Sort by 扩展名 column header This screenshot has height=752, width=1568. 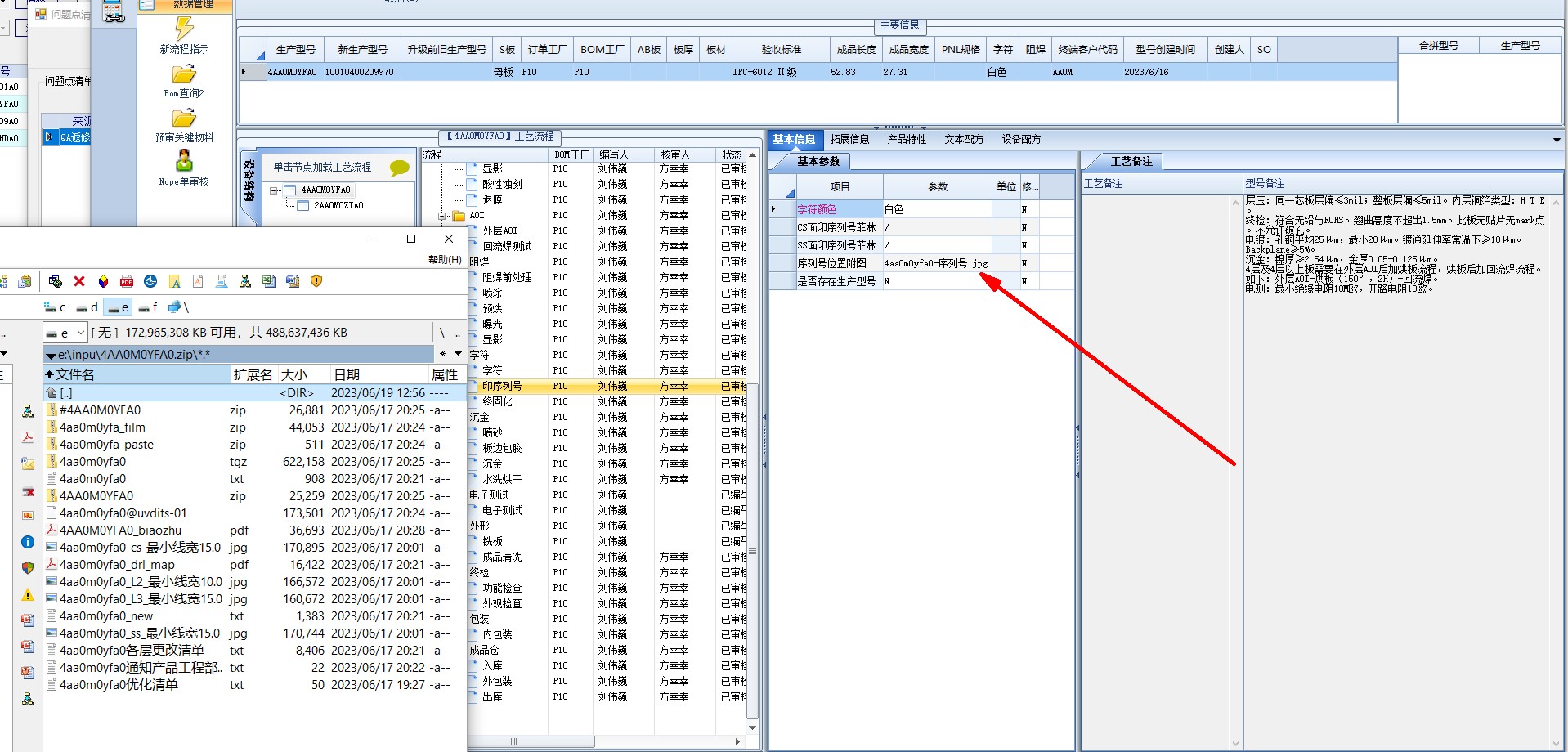253,374
